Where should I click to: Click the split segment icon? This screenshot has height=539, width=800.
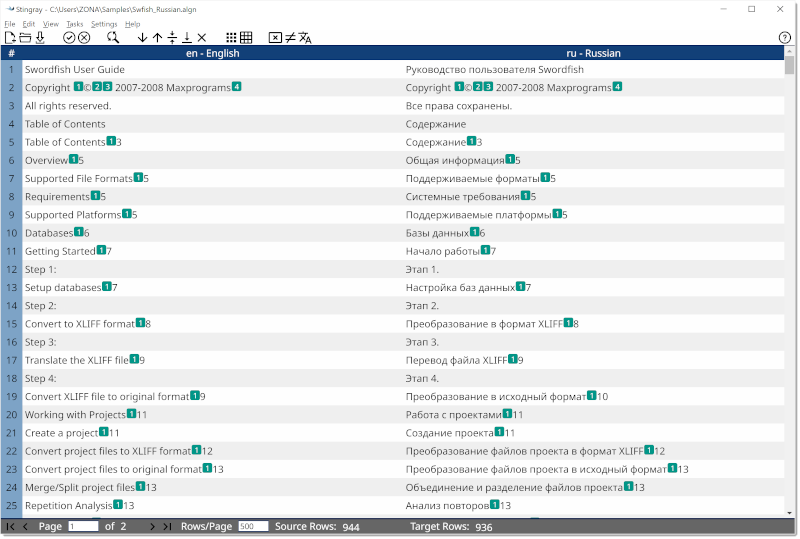click(172, 37)
